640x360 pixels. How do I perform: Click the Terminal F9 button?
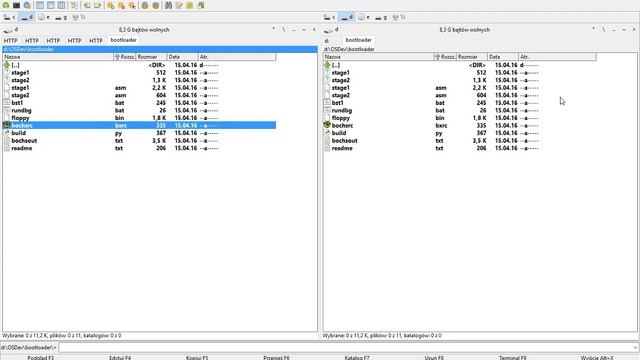pos(513,358)
